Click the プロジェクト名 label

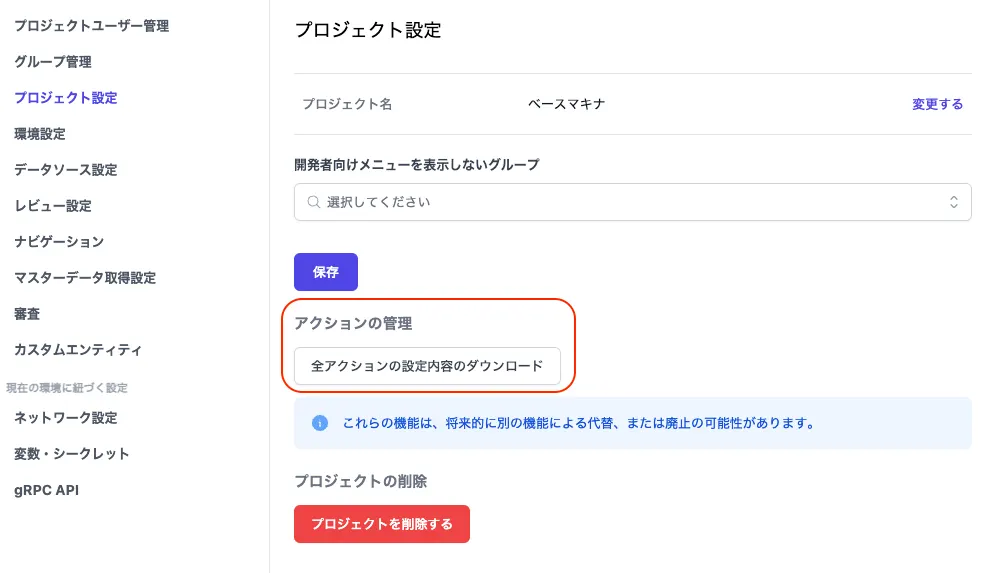[x=347, y=104]
